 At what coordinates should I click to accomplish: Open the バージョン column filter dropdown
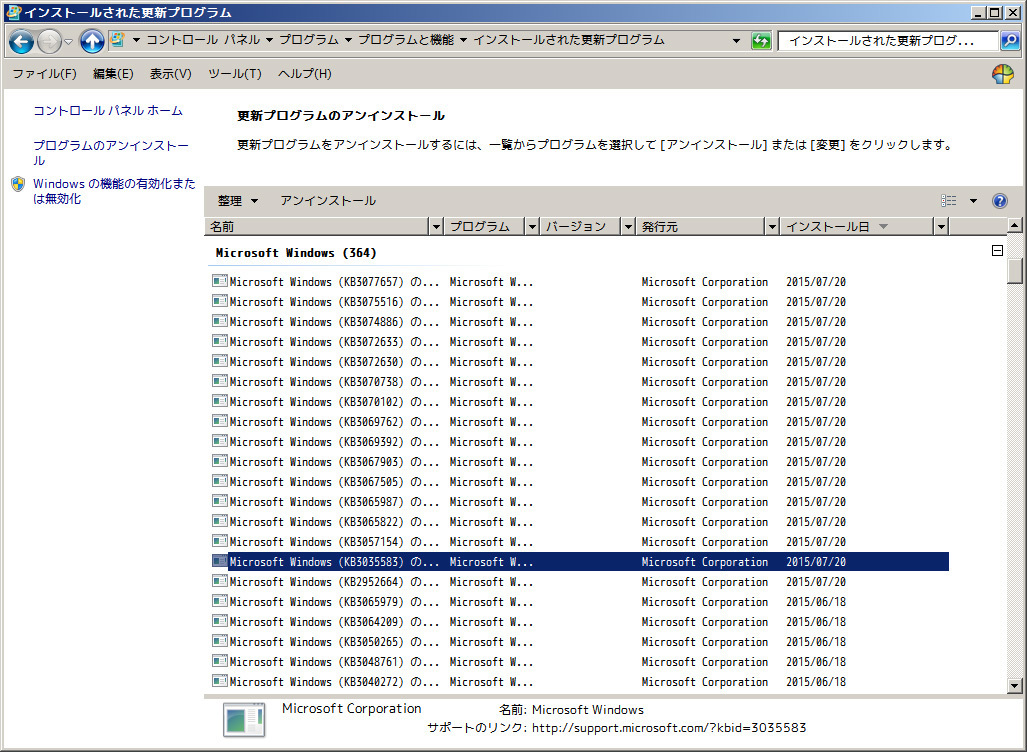tap(628, 227)
